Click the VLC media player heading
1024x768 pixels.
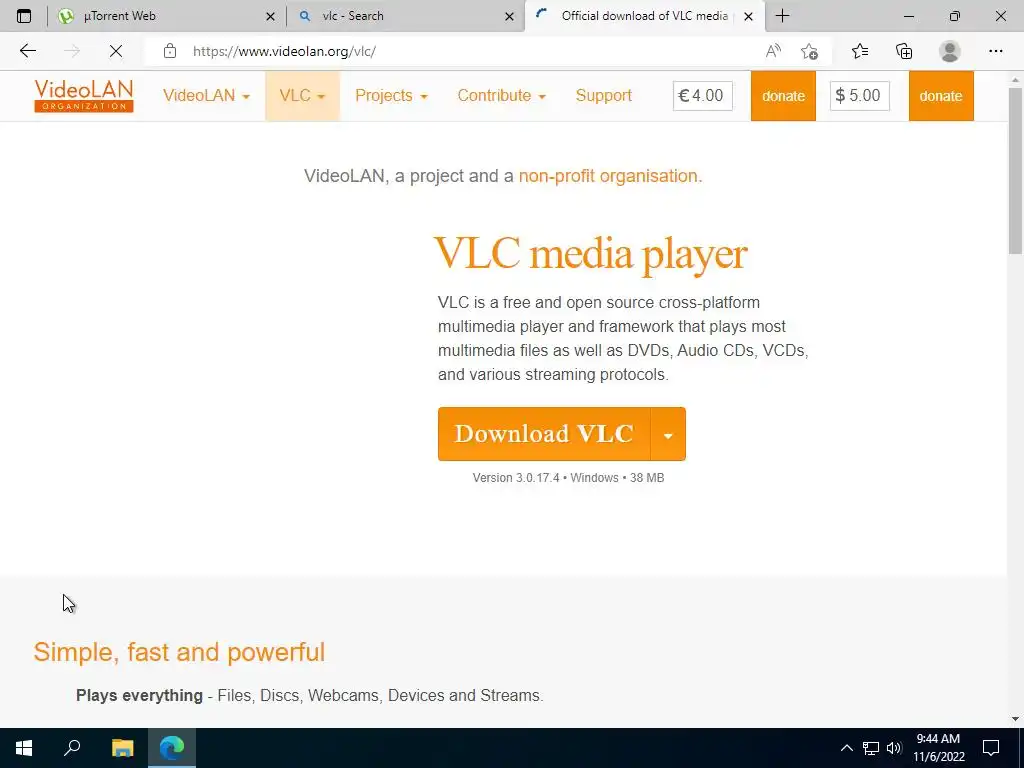pyautogui.click(x=590, y=253)
